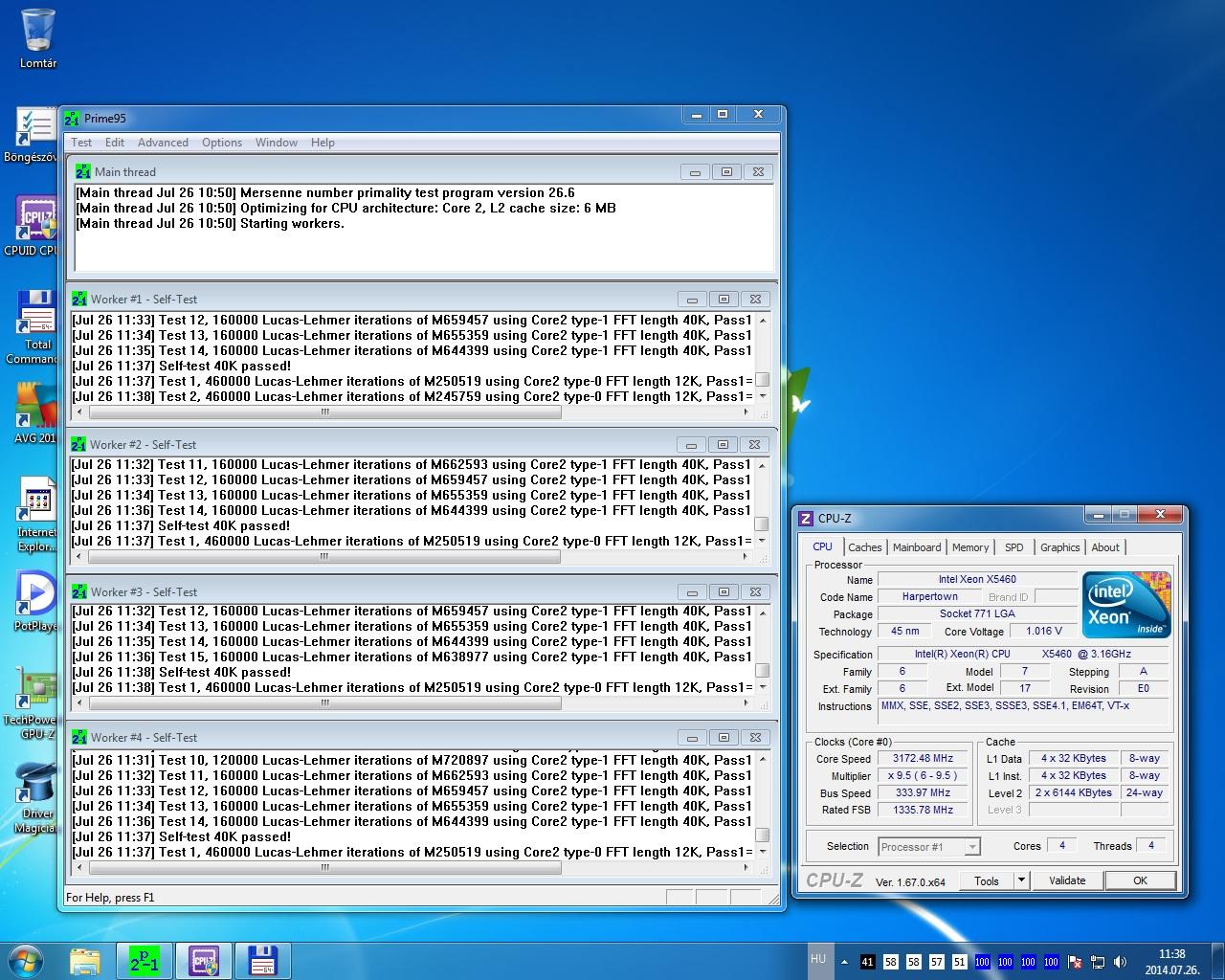Image resolution: width=1225 pixels, height=980 pixels.
Task: Open the Advanced menu in Prime95
Action: coord(163,143)
